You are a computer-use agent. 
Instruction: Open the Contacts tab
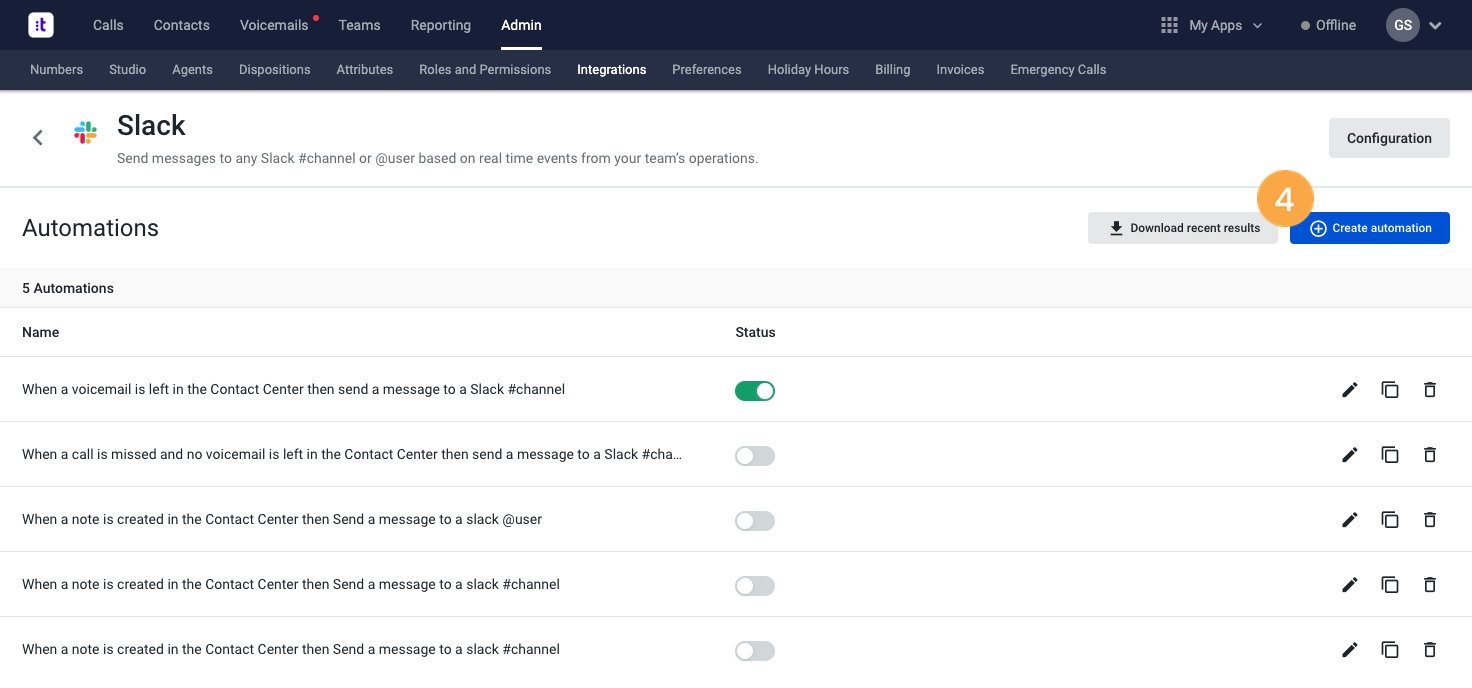pos(182,25)
